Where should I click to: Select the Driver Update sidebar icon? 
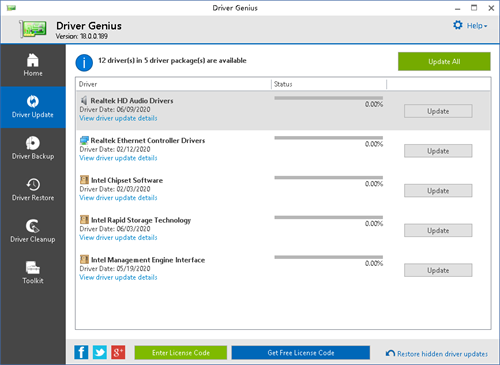33,101
